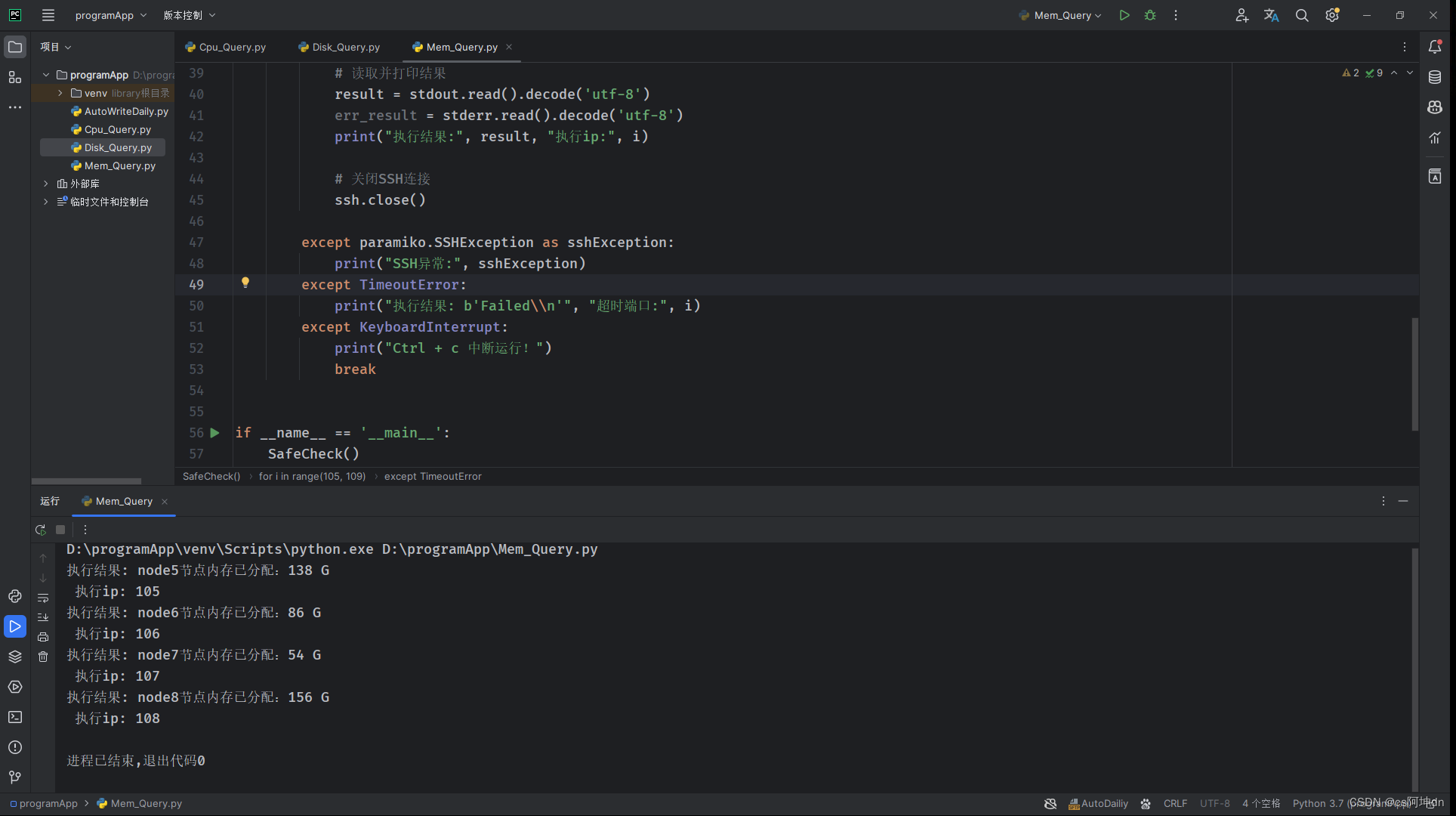The image size is (1456, 816).
Task: Close the Mem_Query.py editor tab
Action: click(509, 47)
